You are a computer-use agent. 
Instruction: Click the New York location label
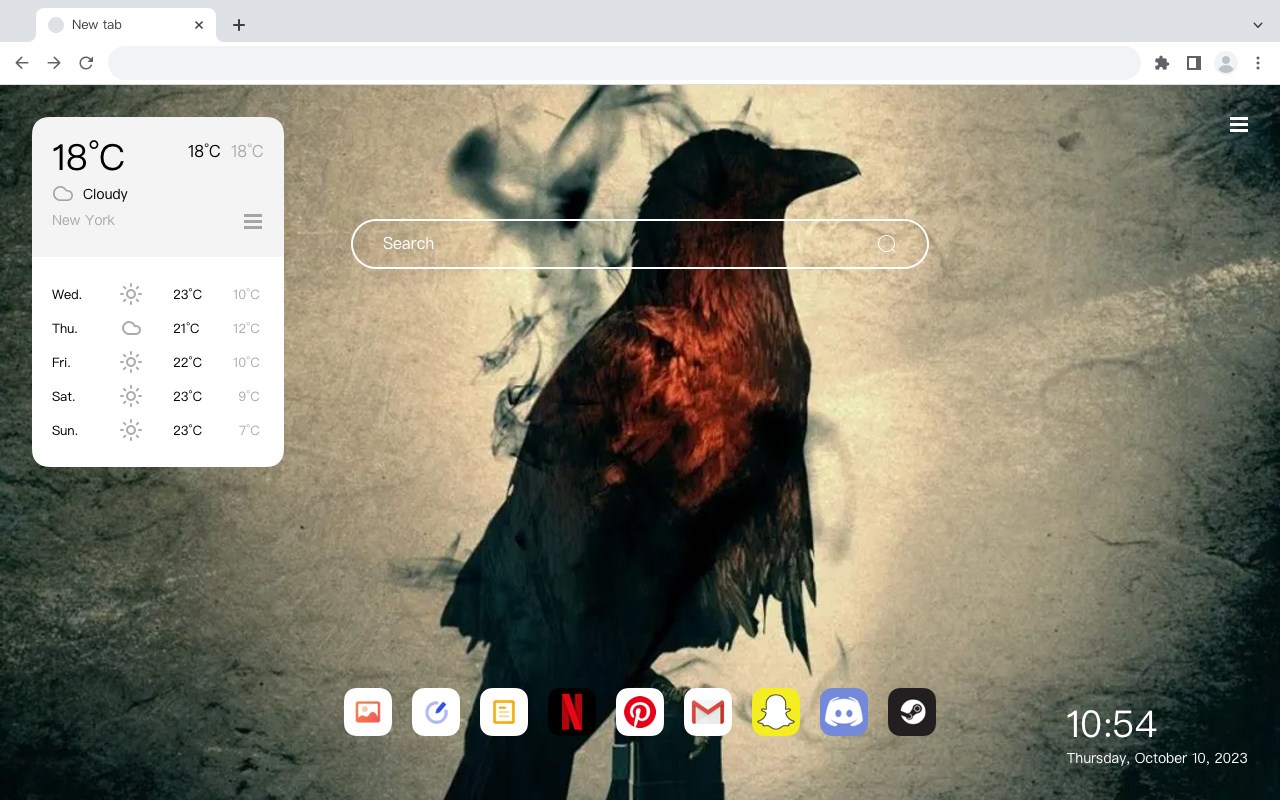pyautogui.click(x=83, y=220)
